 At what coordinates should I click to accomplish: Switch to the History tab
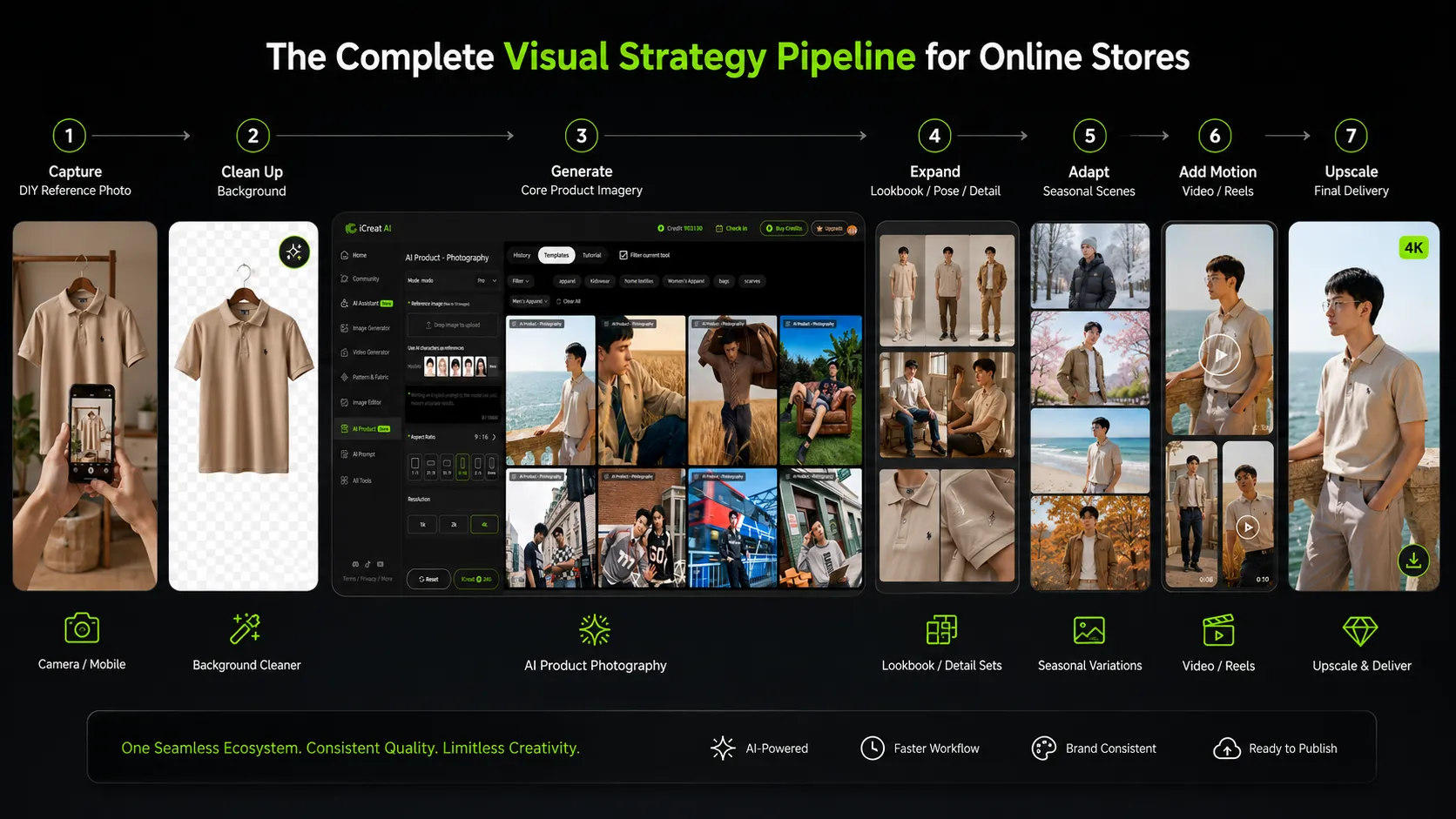pyautogui.click(x=522, y=255)
